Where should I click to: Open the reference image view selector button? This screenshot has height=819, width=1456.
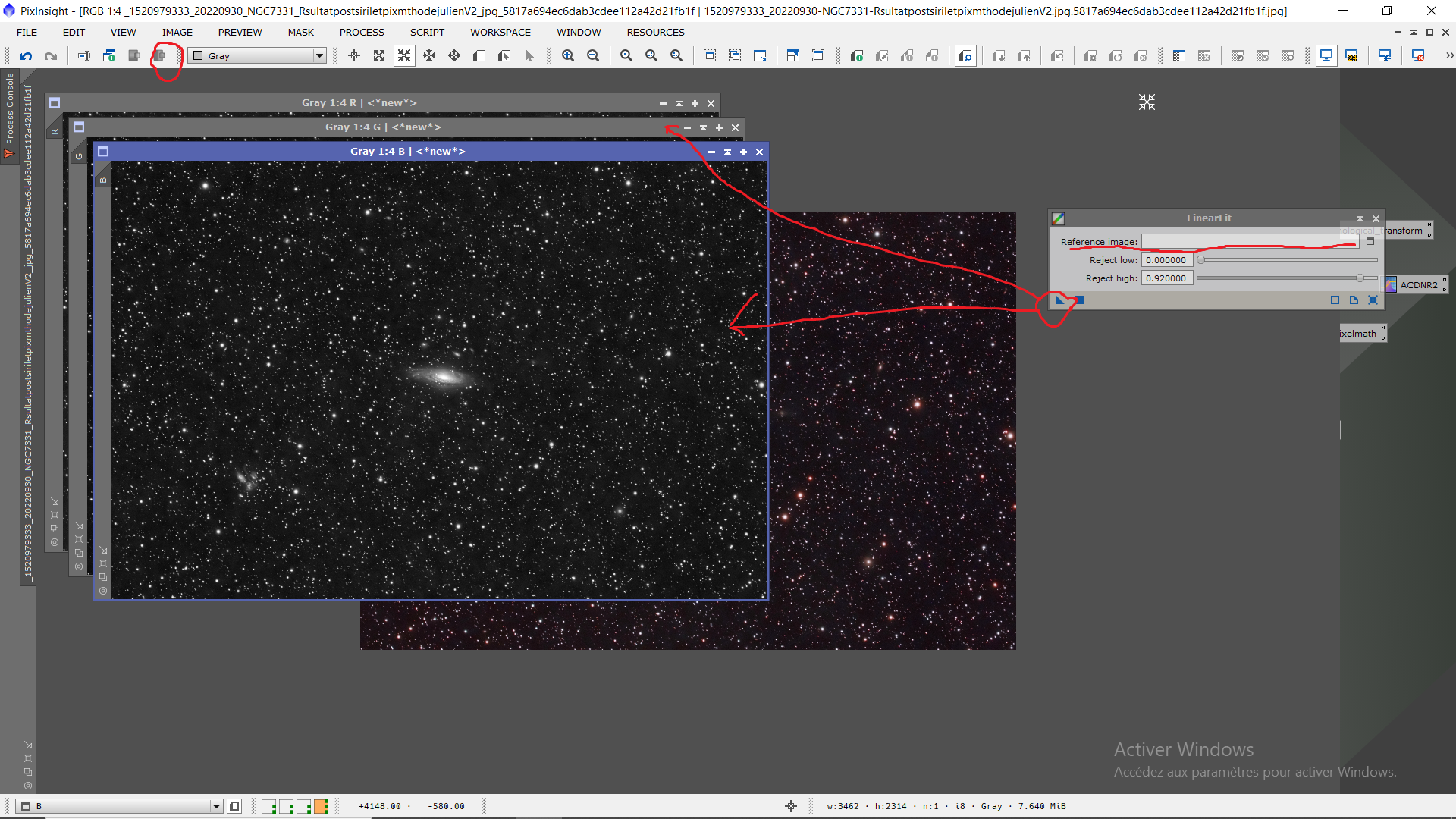point(1370,242)
